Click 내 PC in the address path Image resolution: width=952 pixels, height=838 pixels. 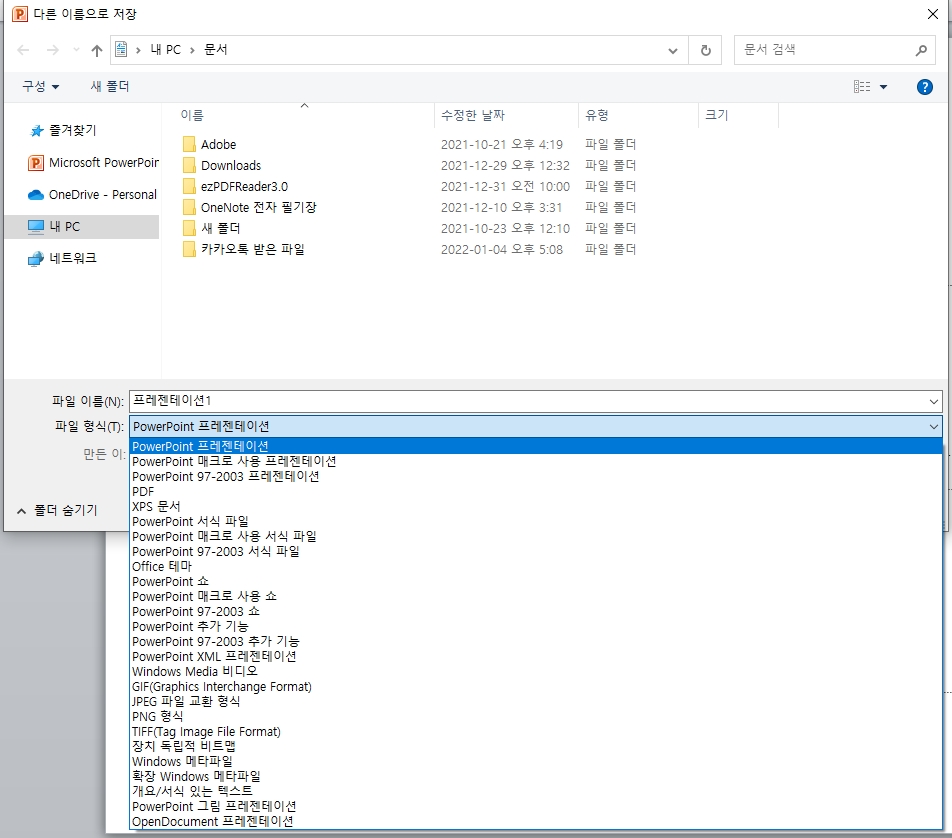165,50
